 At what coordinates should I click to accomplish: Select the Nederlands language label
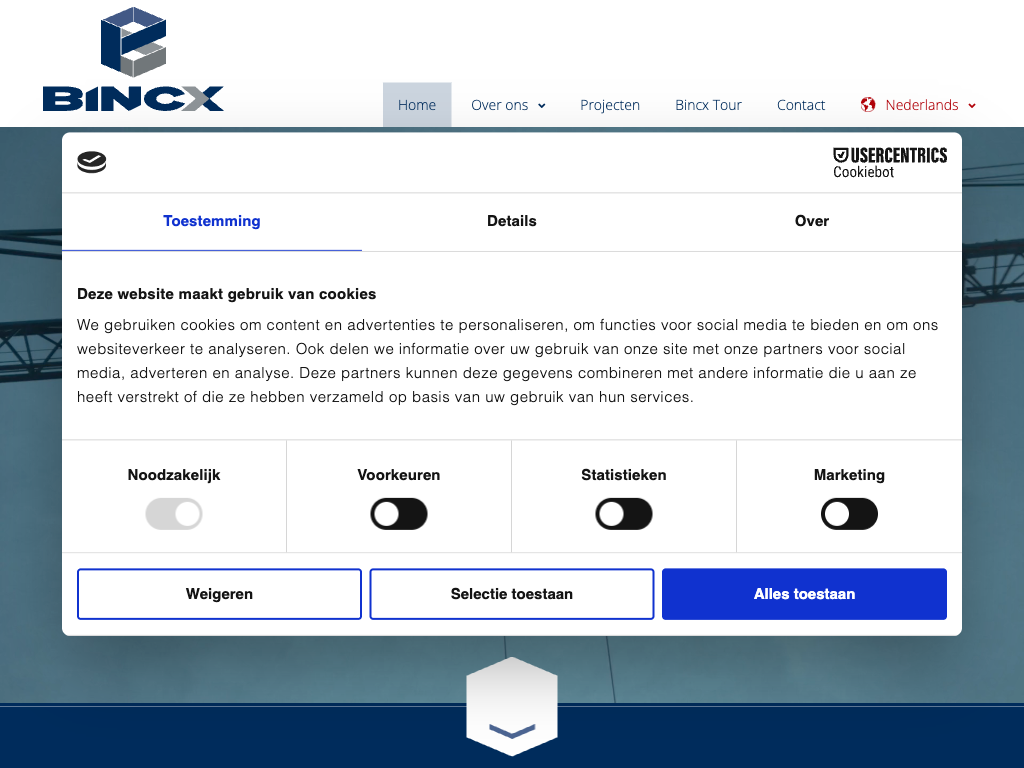click(921, 105)
